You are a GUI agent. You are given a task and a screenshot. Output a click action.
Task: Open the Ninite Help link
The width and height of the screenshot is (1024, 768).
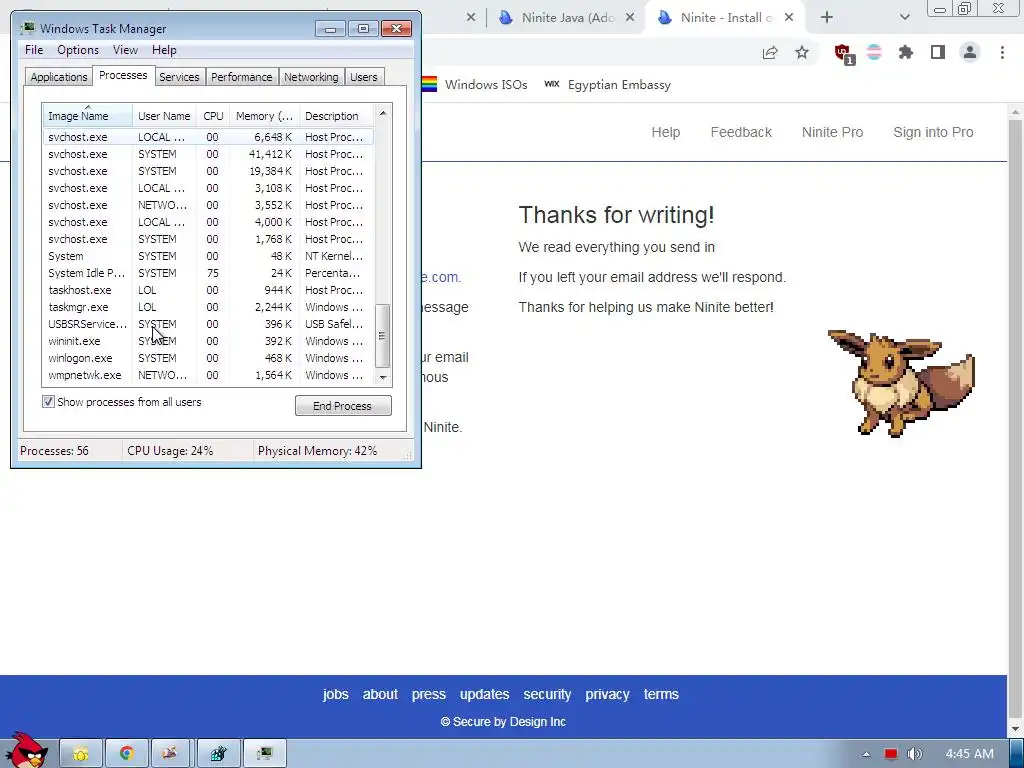tap(665, 132)
